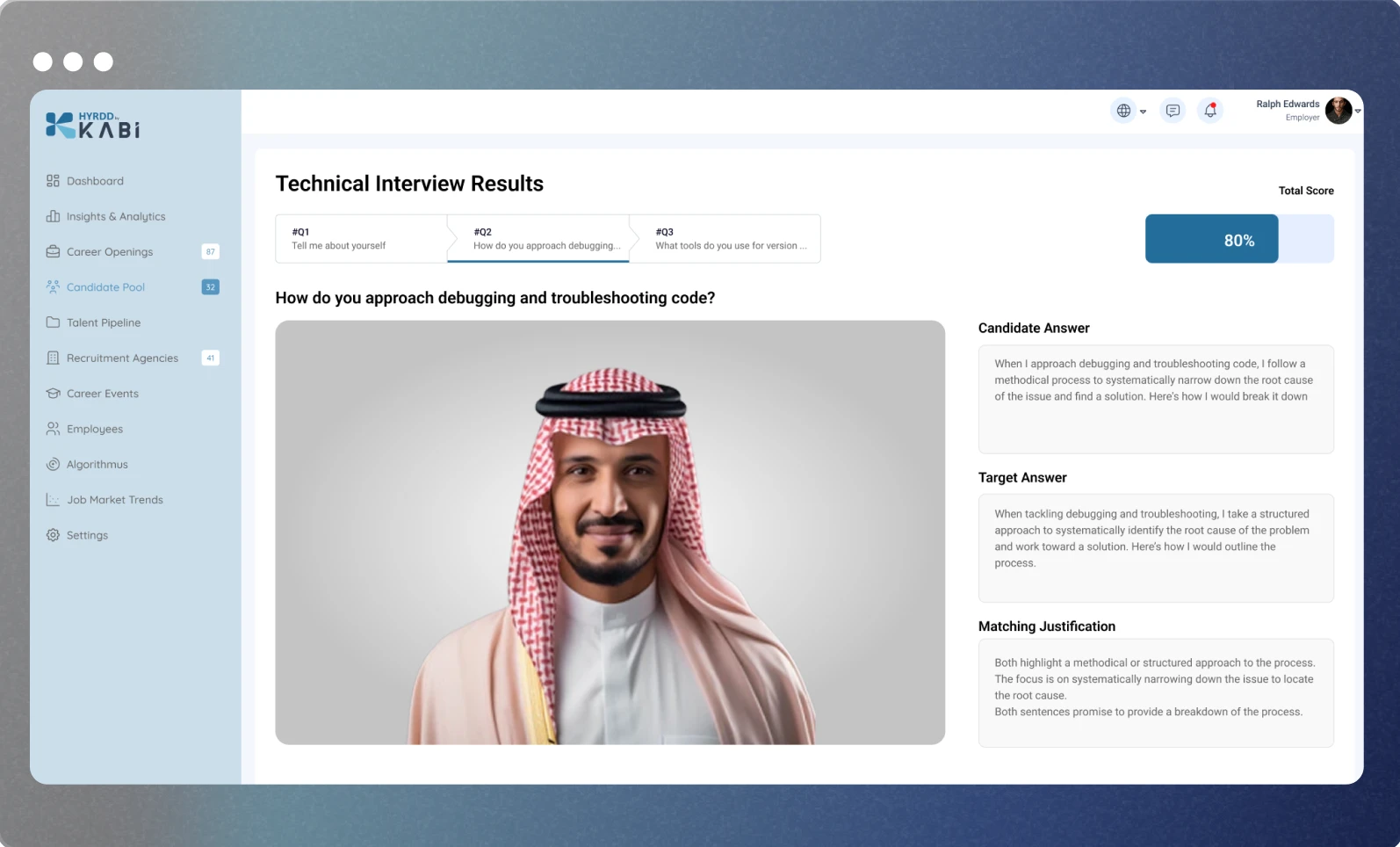Open Algorithmus section
The height and width of the screenshot is (847, 1400).
pos(97,464)
